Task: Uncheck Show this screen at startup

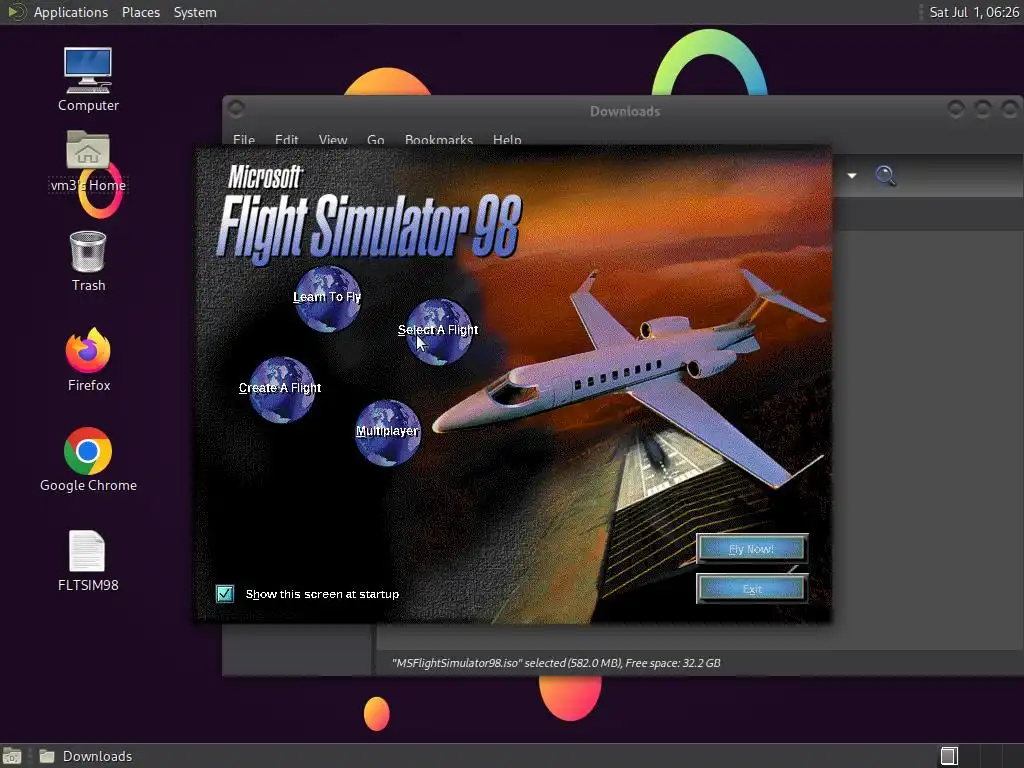Action: click(225, 594)
